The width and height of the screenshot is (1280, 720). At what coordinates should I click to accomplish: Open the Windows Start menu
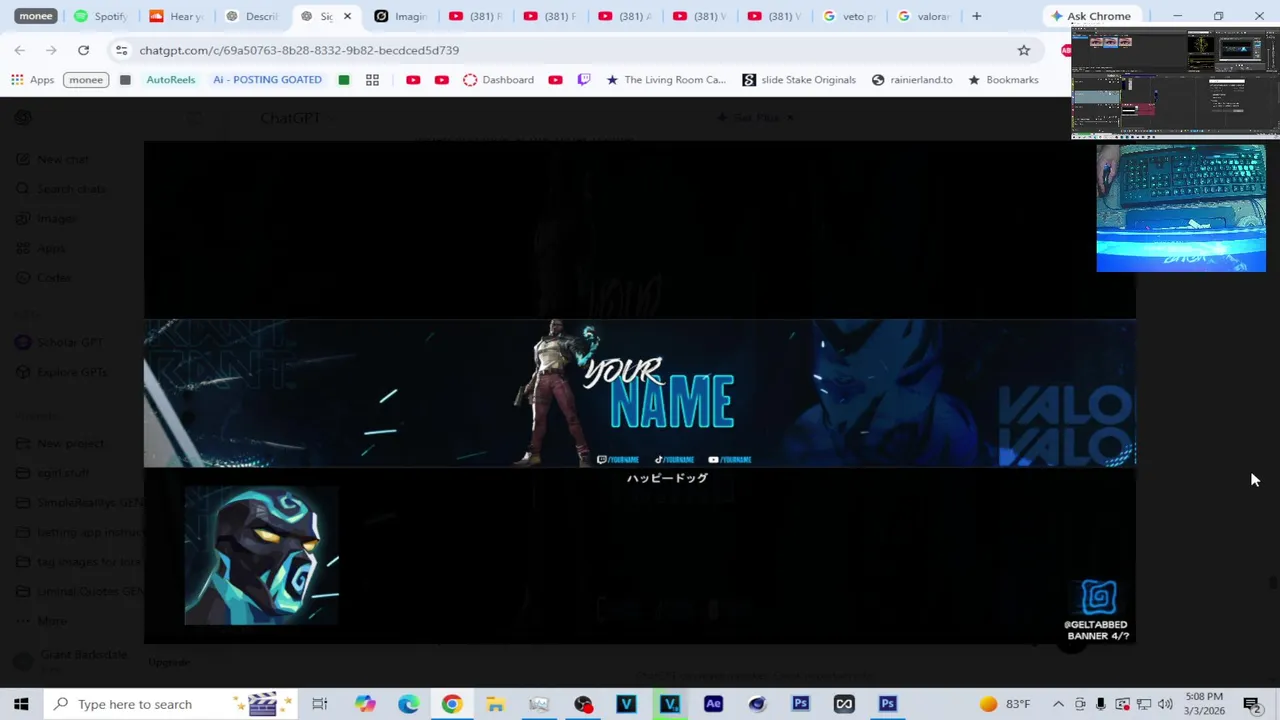pos(21,704)
